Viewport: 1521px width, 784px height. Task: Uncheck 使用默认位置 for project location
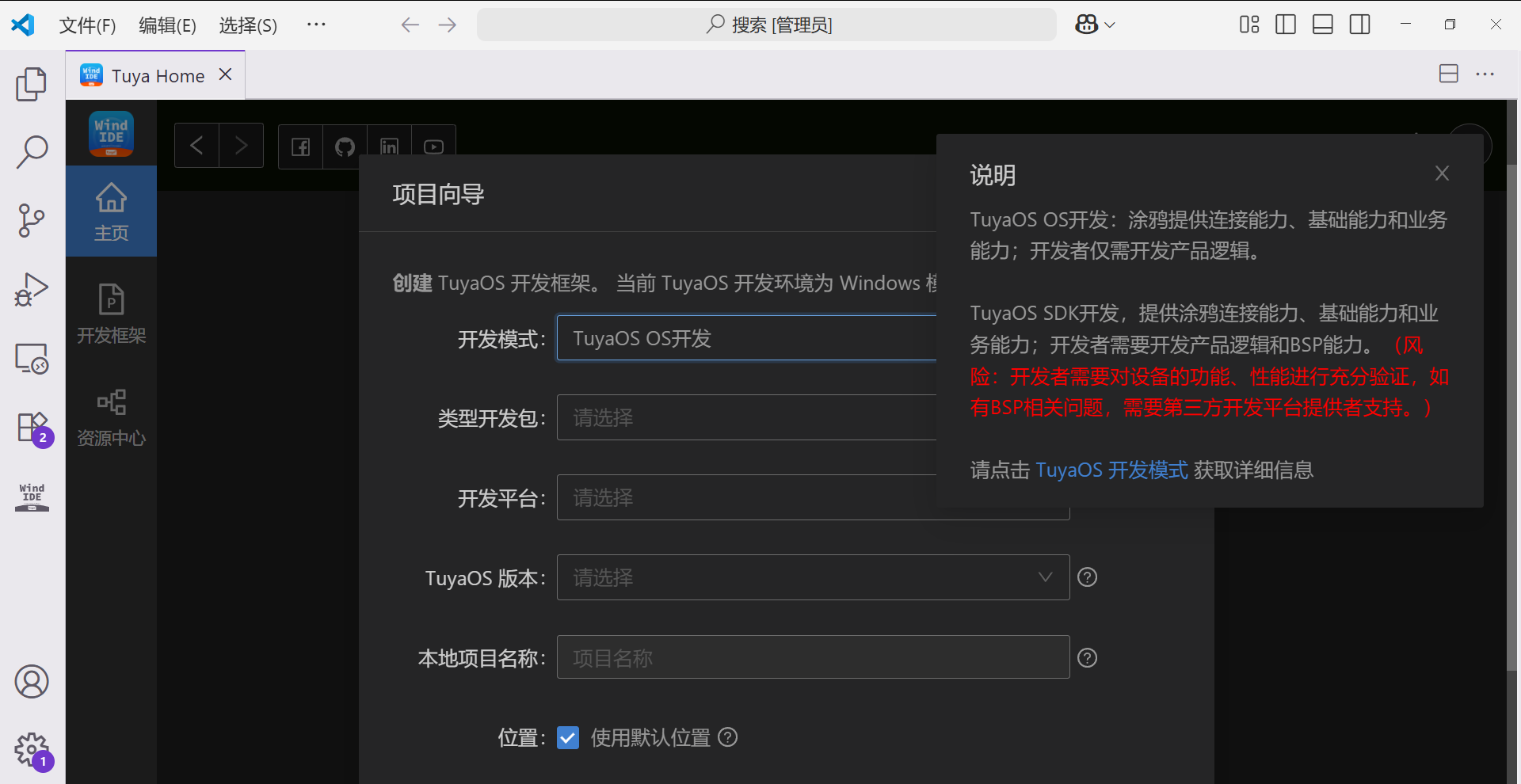[567, 737]
